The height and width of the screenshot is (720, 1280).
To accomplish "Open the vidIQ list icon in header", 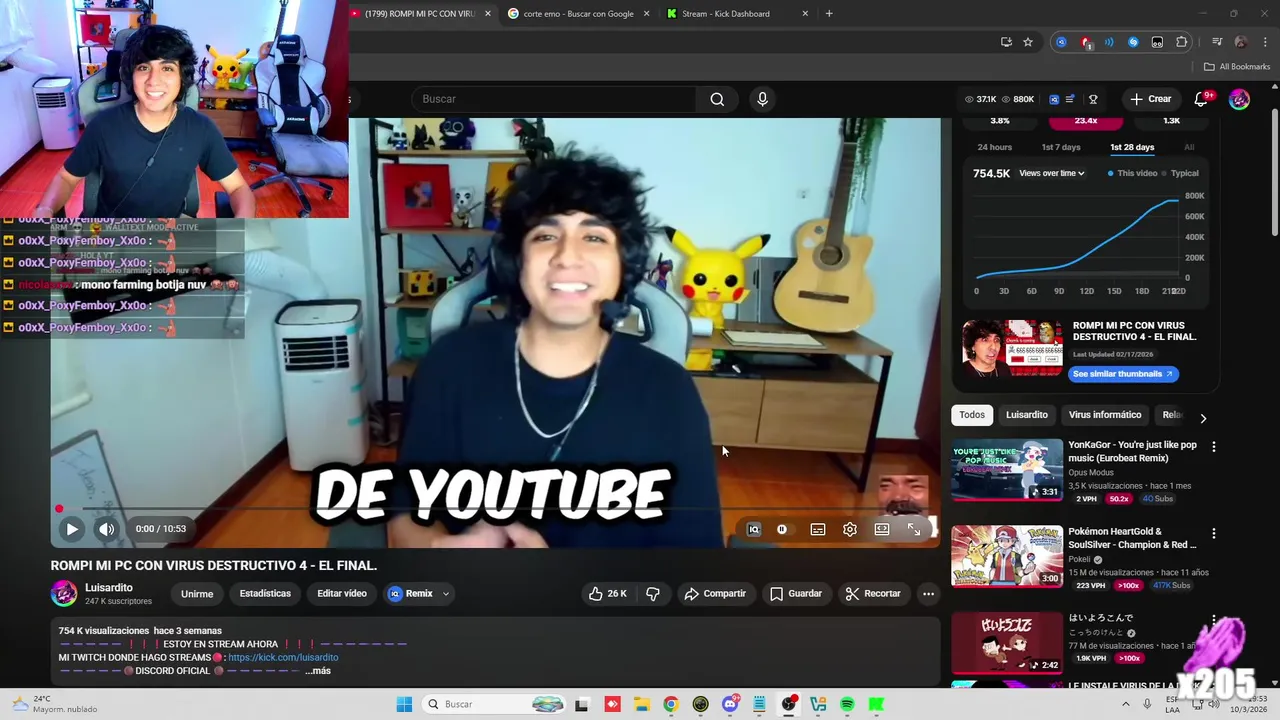I will click(1070, 99).
